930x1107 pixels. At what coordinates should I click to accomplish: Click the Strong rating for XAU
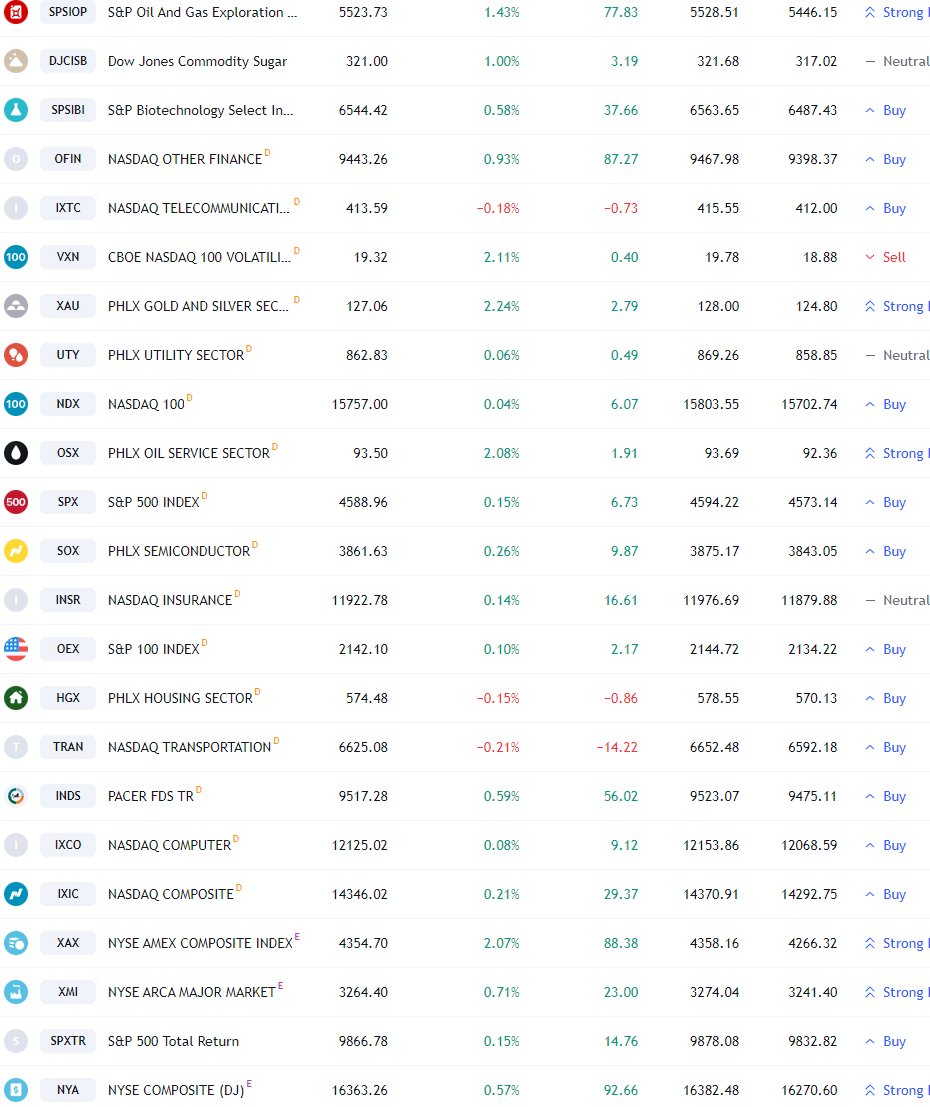click(x=897, y=306)
